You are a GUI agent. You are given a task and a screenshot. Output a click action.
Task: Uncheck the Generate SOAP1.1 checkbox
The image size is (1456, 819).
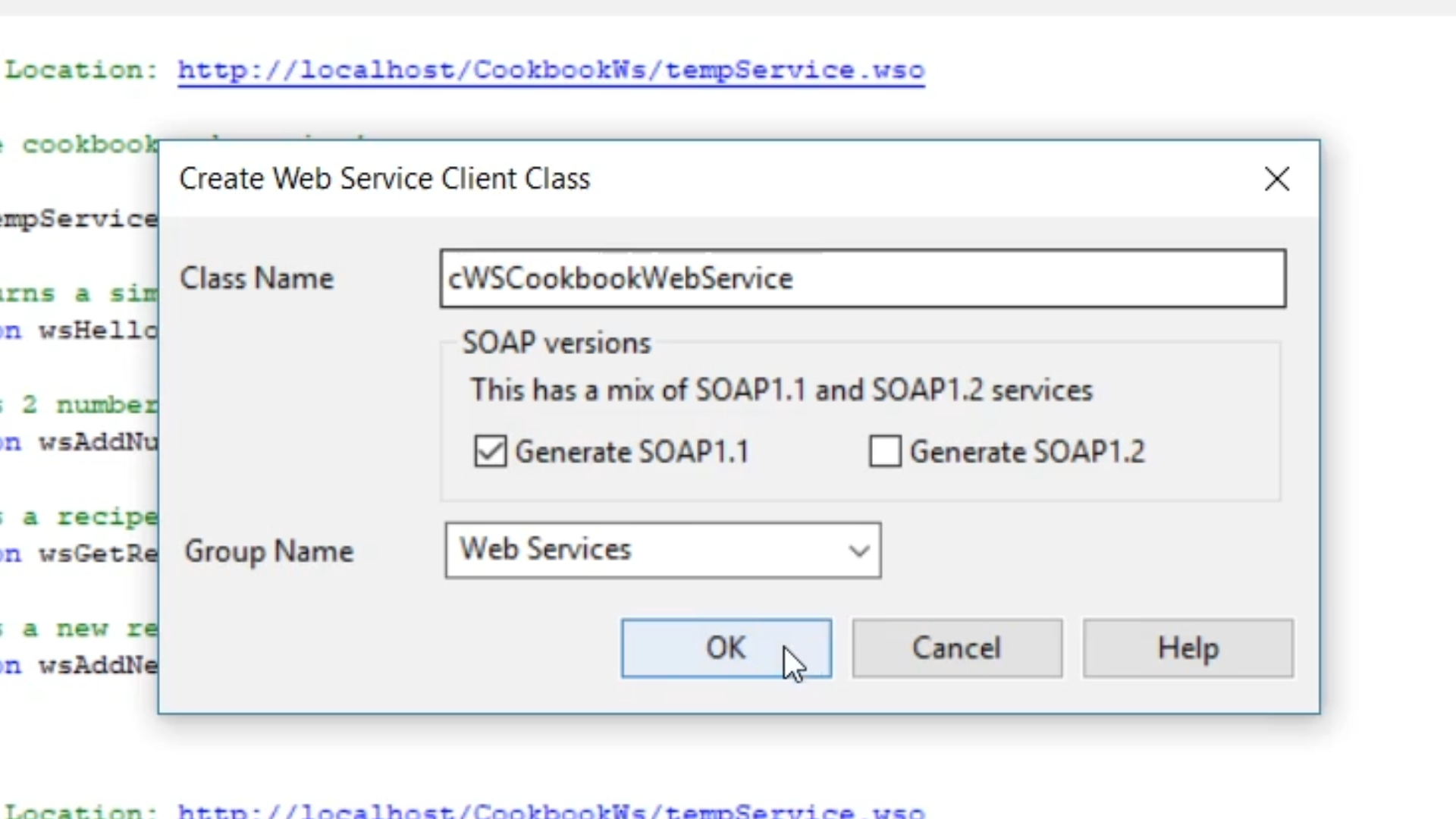[490, 452]
